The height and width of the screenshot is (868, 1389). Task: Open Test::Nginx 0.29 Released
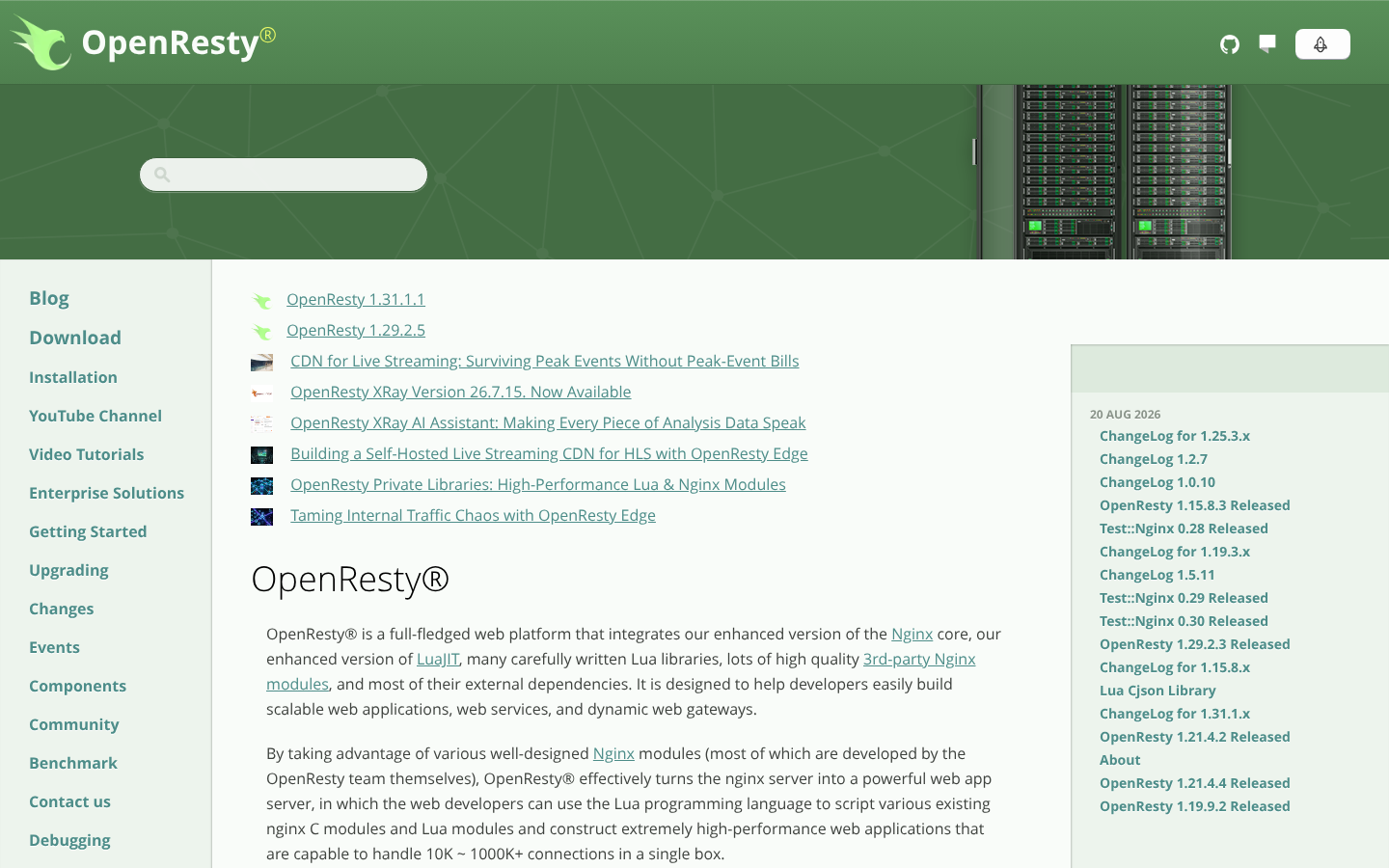1184,598
